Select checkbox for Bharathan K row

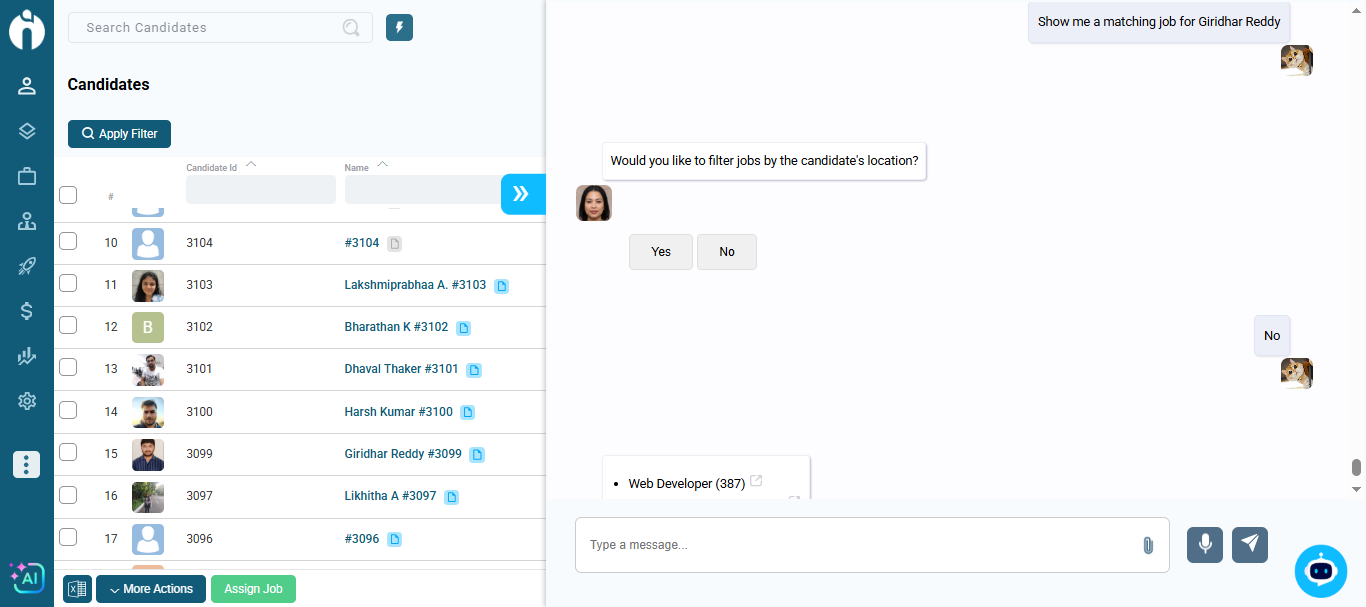(x=68, y=326)
